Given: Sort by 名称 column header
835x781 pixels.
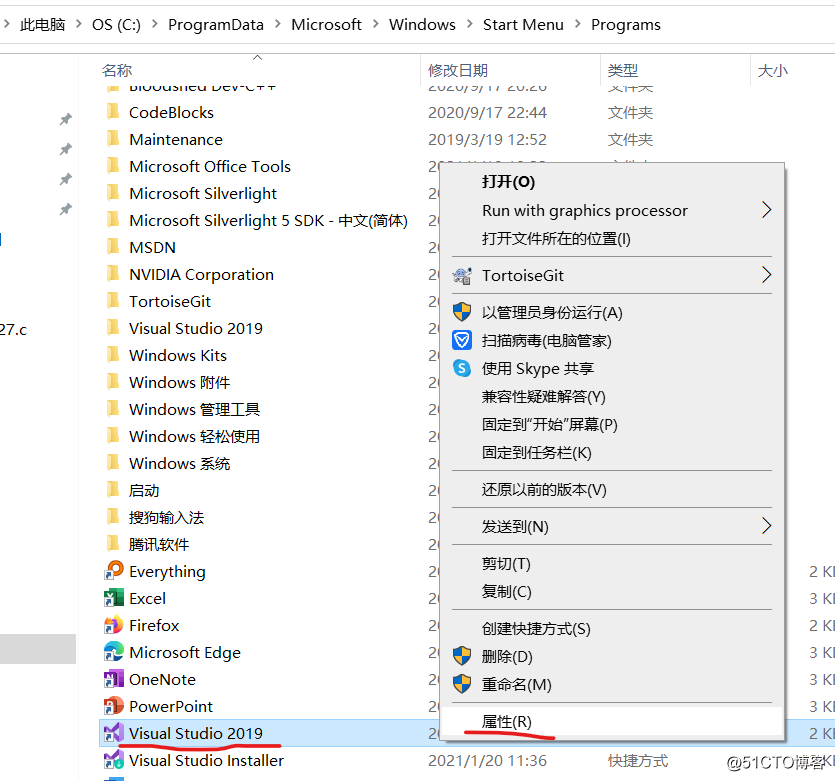Looking at the screenshot, I should 117,70.
